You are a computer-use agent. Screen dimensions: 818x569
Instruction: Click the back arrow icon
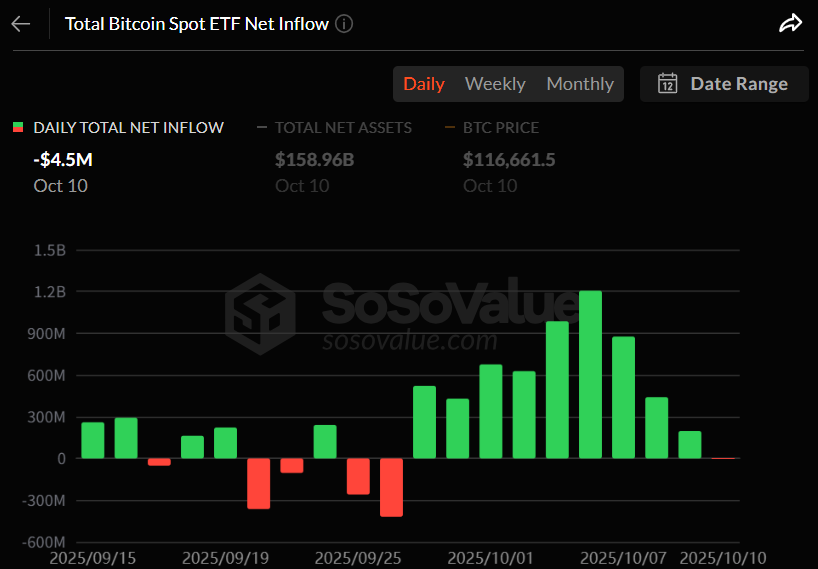tap(21, 24)
